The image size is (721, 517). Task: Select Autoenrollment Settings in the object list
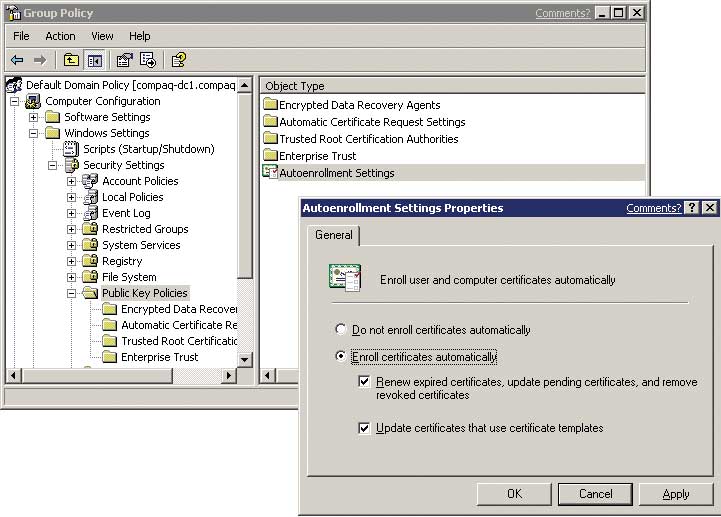click(x=336, y=173)
